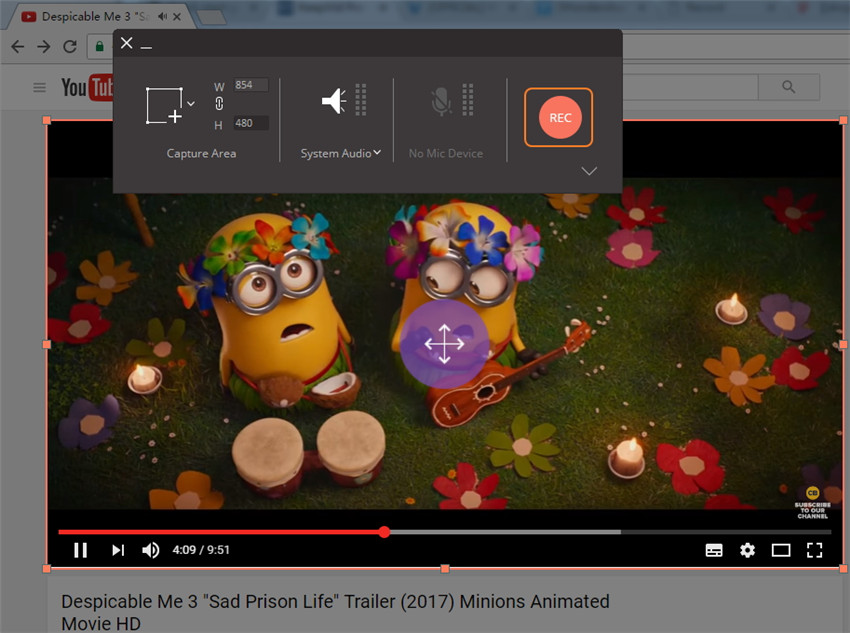Go back in the browser

[18, 47]
